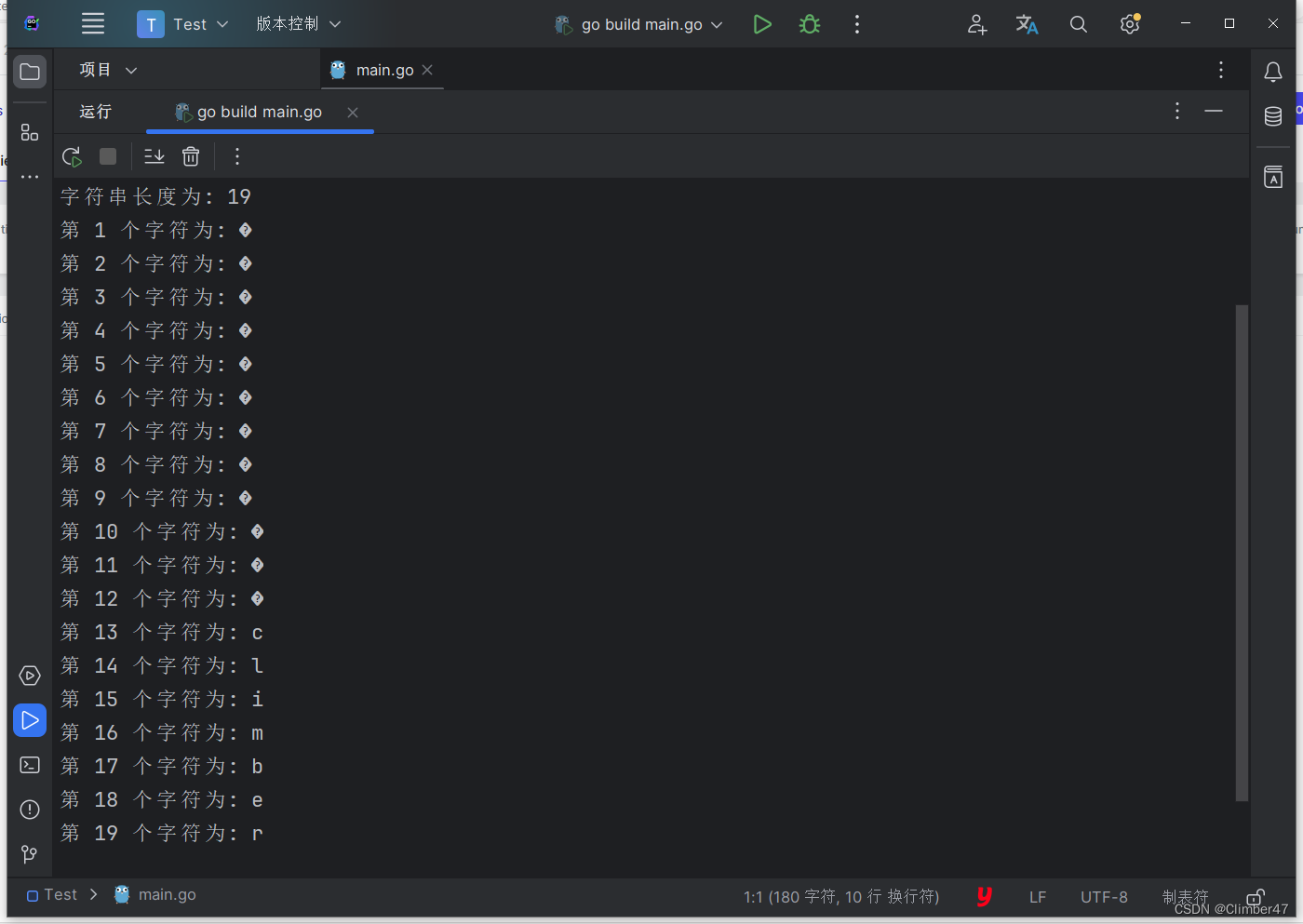Open the translation panel icon on right sidebar

tap(1273, 177)
